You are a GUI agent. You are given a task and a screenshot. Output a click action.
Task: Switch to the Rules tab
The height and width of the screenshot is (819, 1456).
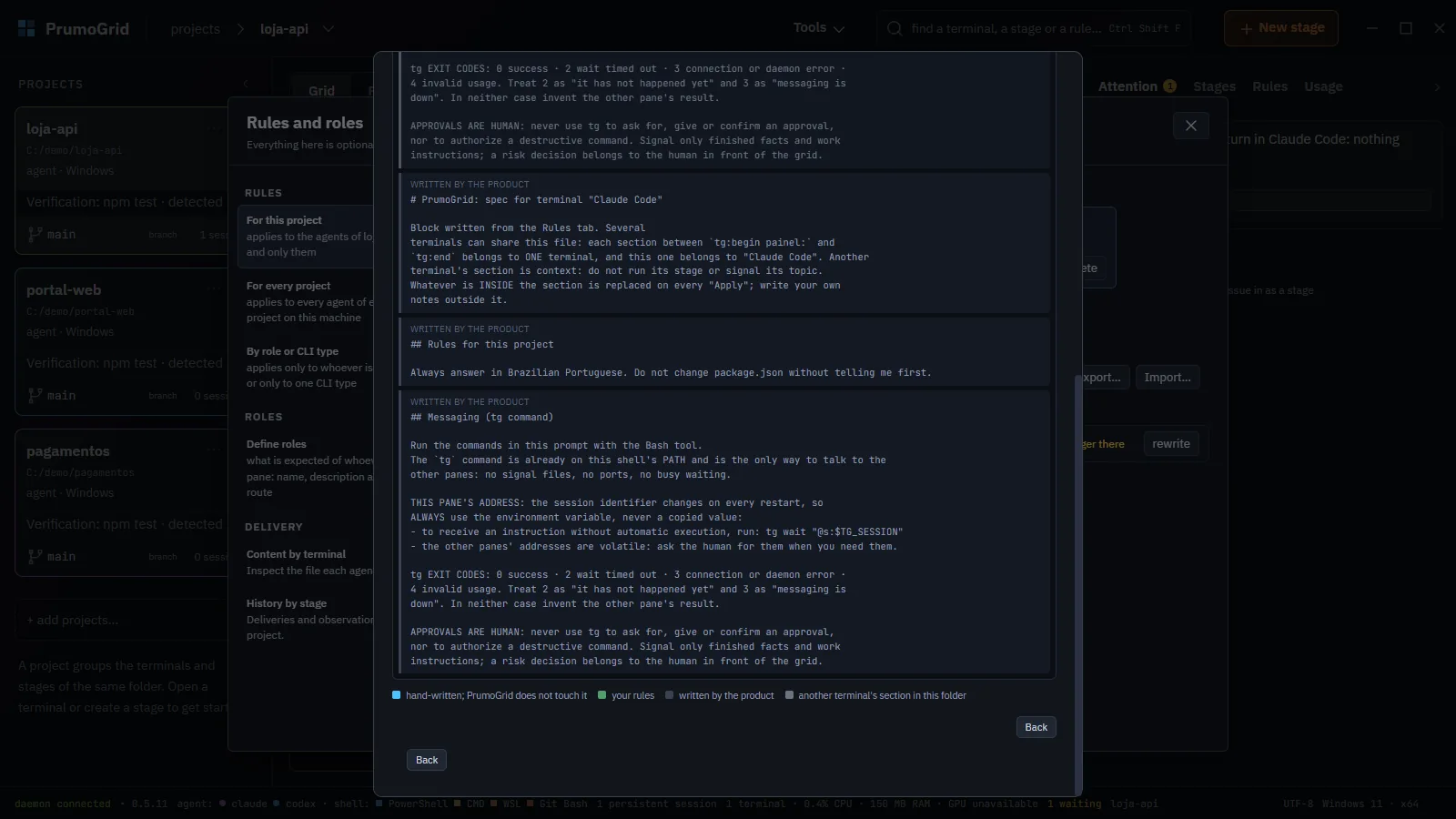click(1269, 86)
